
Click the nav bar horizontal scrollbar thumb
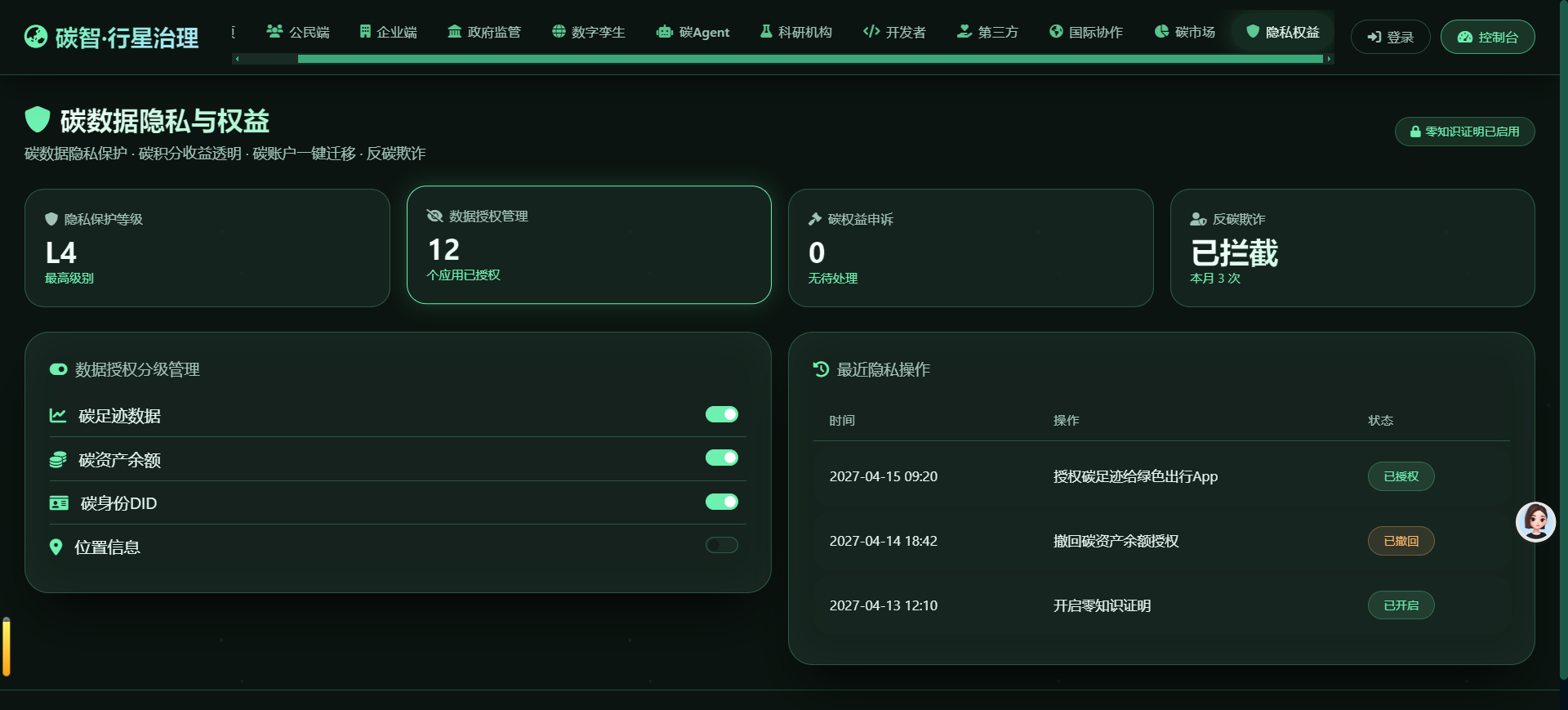(810, 59)
